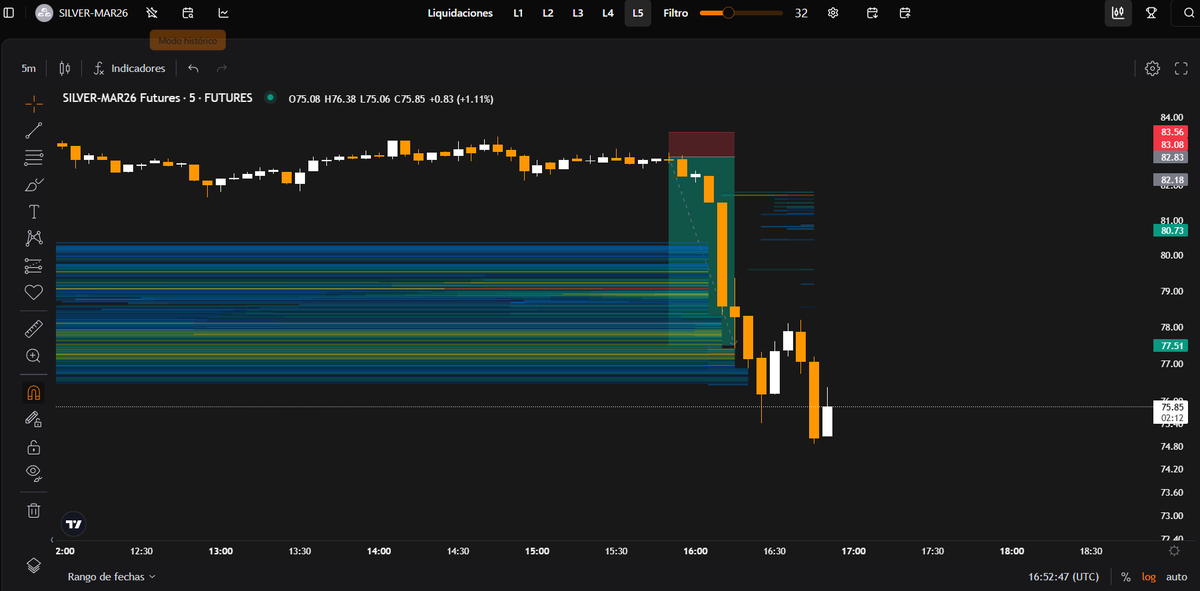
Task: Select the brush drawing tool
Action: [34, 184]
